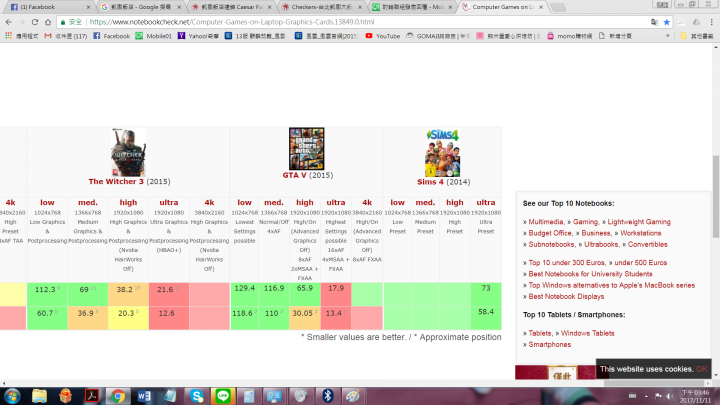Open Top 10 under 300 Euros link
Screen dimensions: 720x405
[567, 263]
